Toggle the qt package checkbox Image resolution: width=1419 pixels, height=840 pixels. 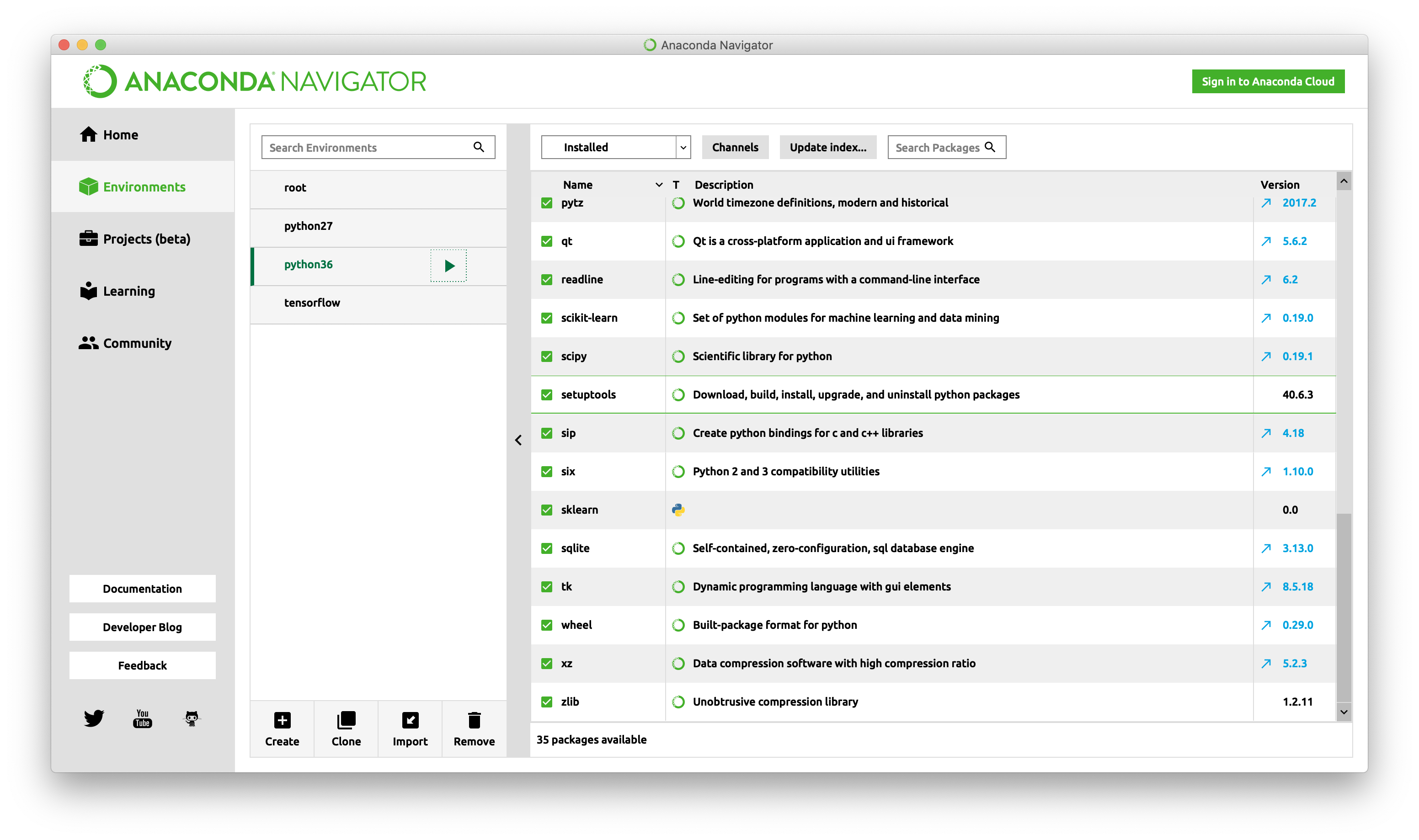click(x=546, y=241)
